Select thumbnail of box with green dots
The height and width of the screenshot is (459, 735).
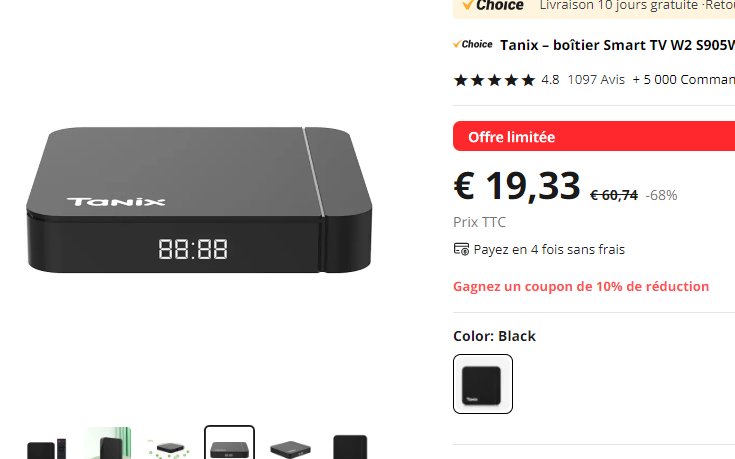(169, 443)
